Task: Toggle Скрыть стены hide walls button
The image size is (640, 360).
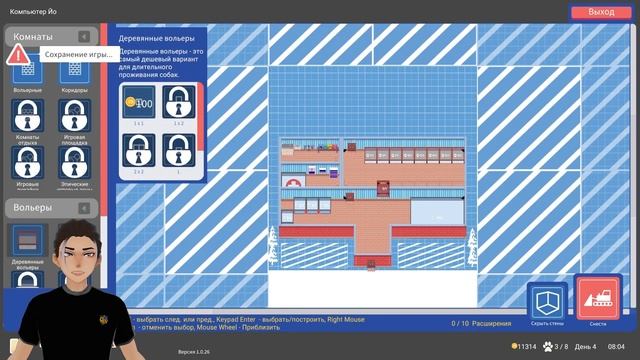Action: 547,303
